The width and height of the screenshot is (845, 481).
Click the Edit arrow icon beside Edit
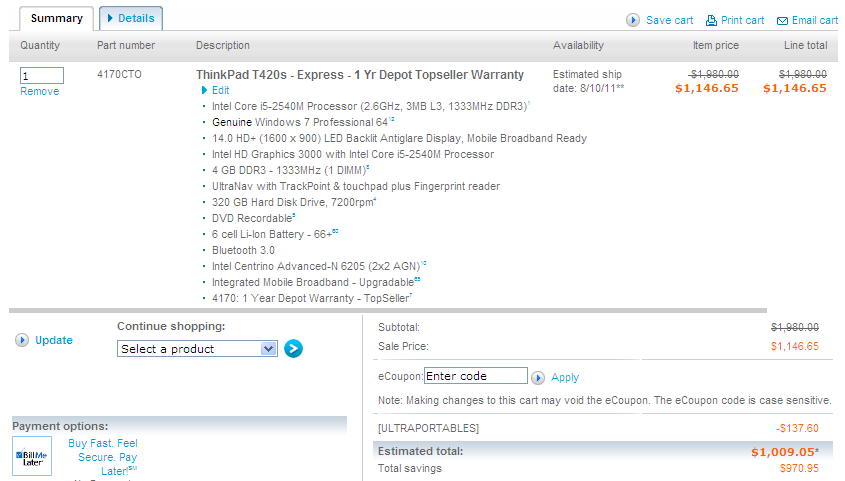204,90
